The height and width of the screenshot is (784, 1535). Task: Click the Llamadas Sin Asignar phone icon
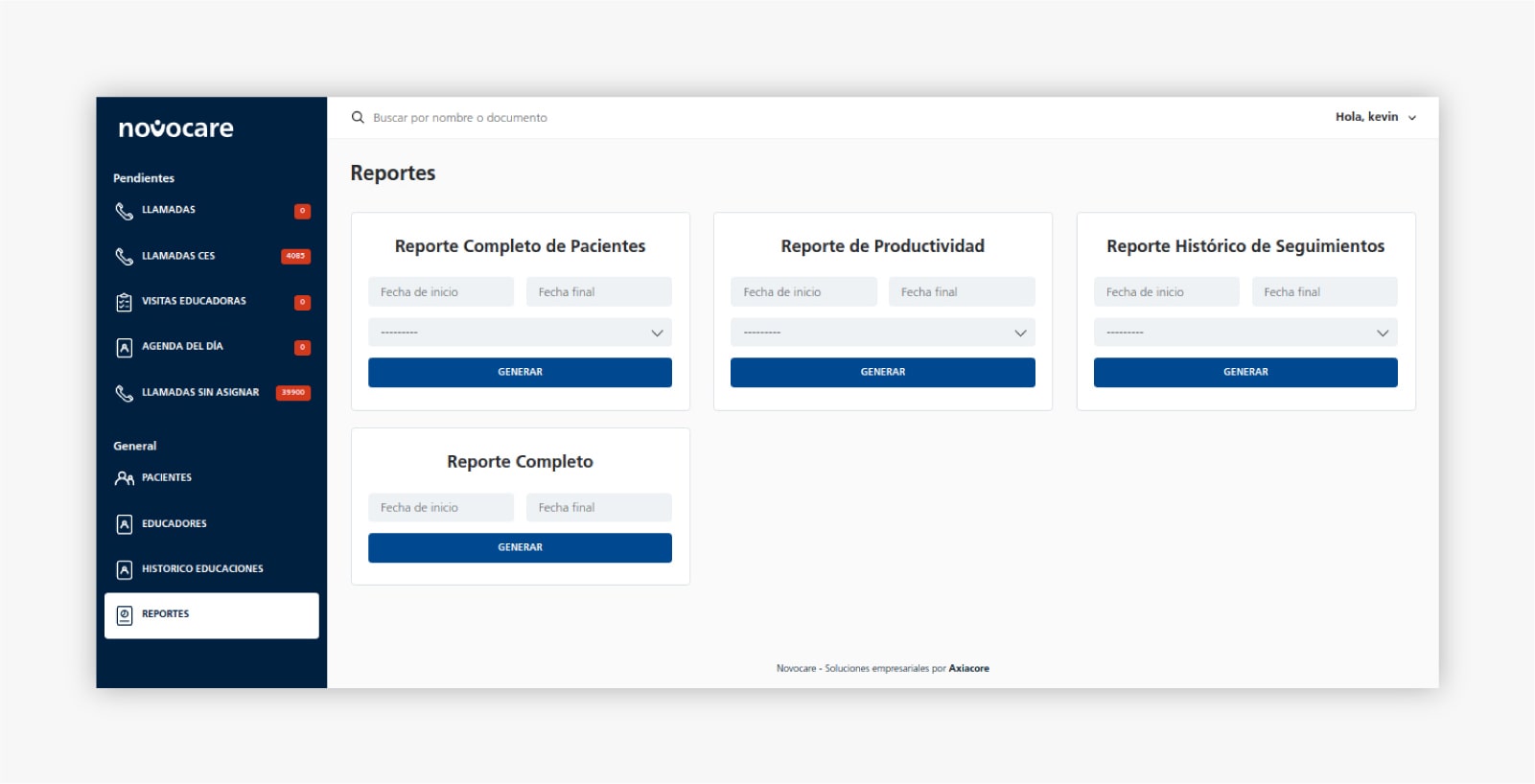pyautogui.click(x=124, y=393)
